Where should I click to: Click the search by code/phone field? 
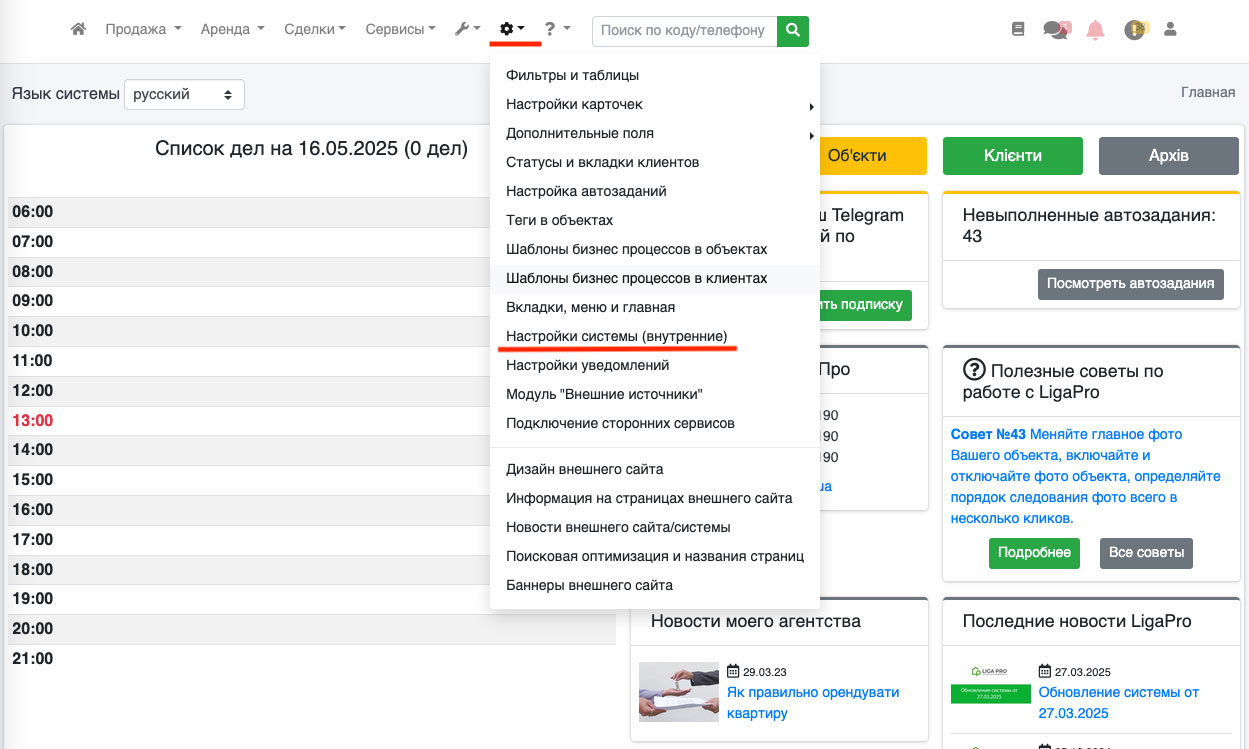pyautogui.click(x=685, y=31)
